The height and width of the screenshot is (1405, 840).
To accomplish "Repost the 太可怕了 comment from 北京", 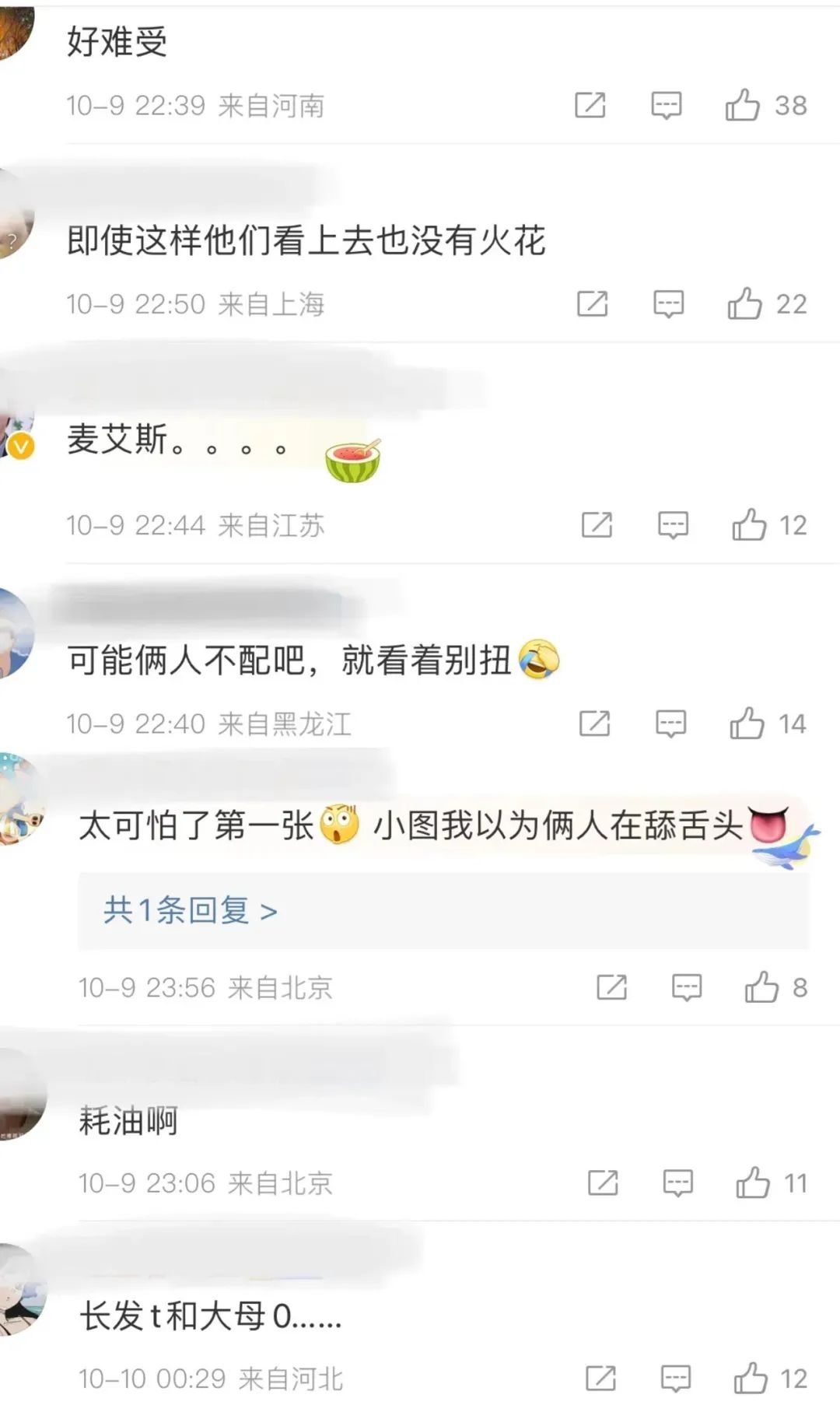I will [611, 987].
